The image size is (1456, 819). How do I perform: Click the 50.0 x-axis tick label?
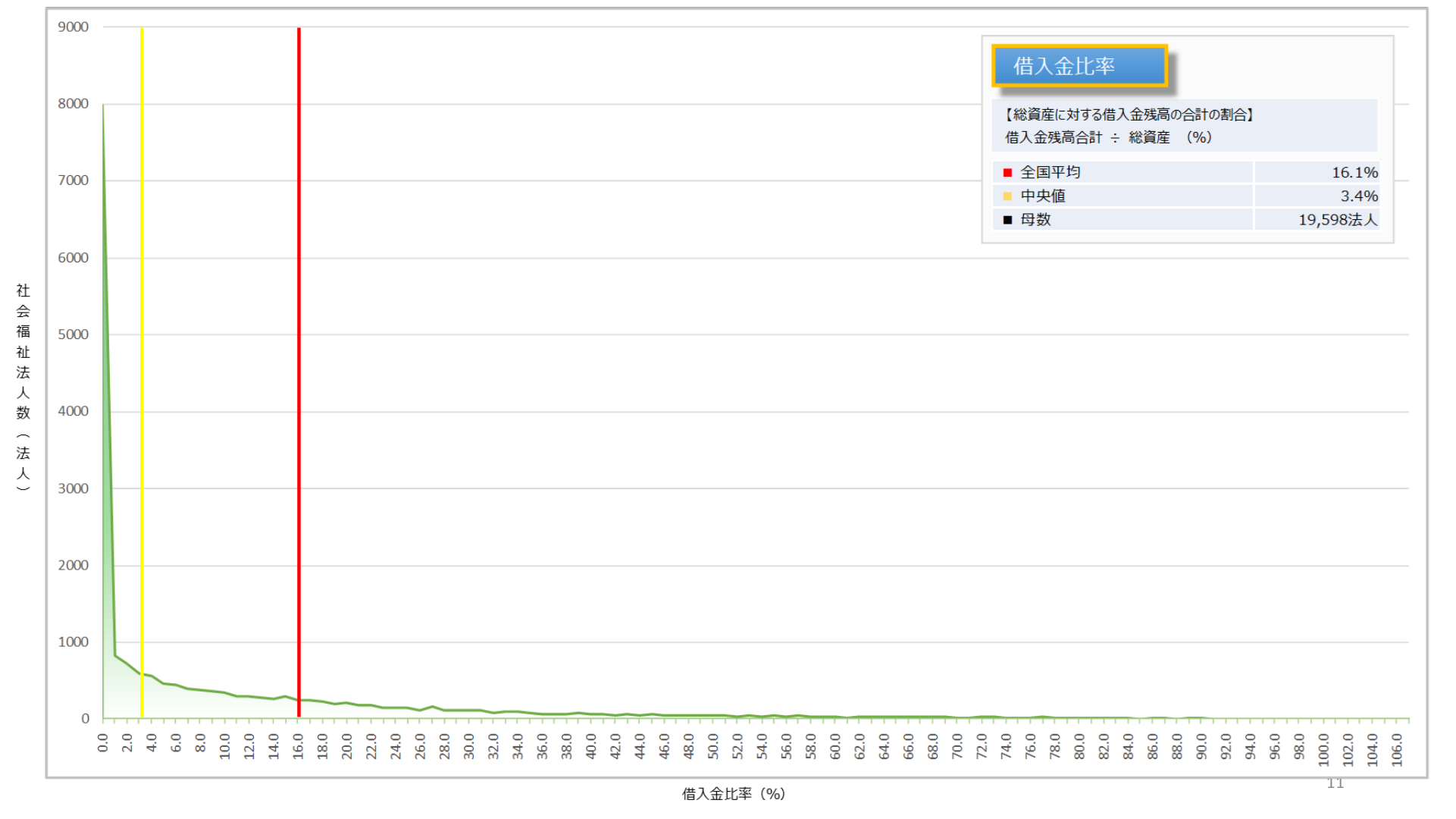coord(713,745)
